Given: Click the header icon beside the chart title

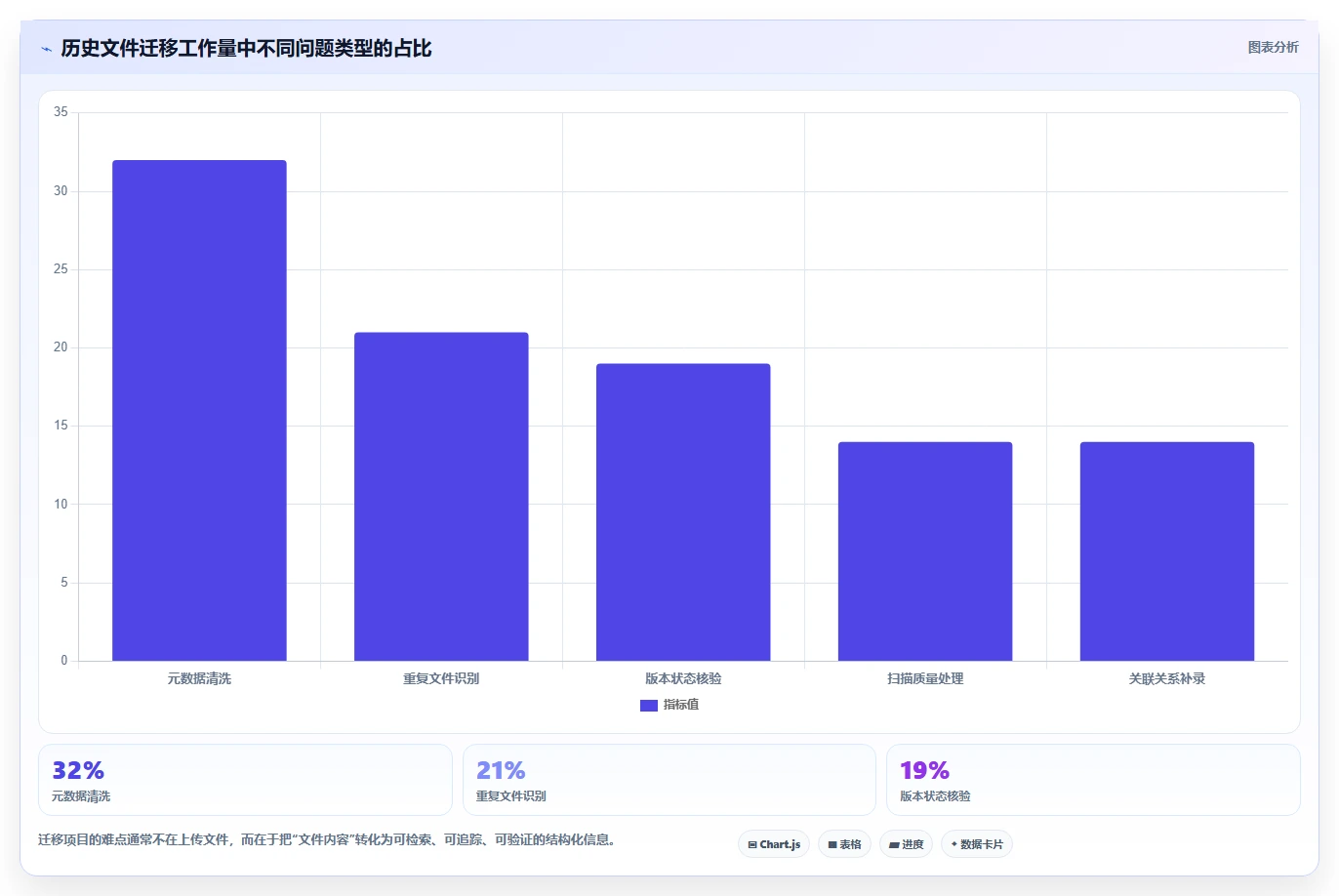Looking at the screenshot, I should [x=46, y=49].
